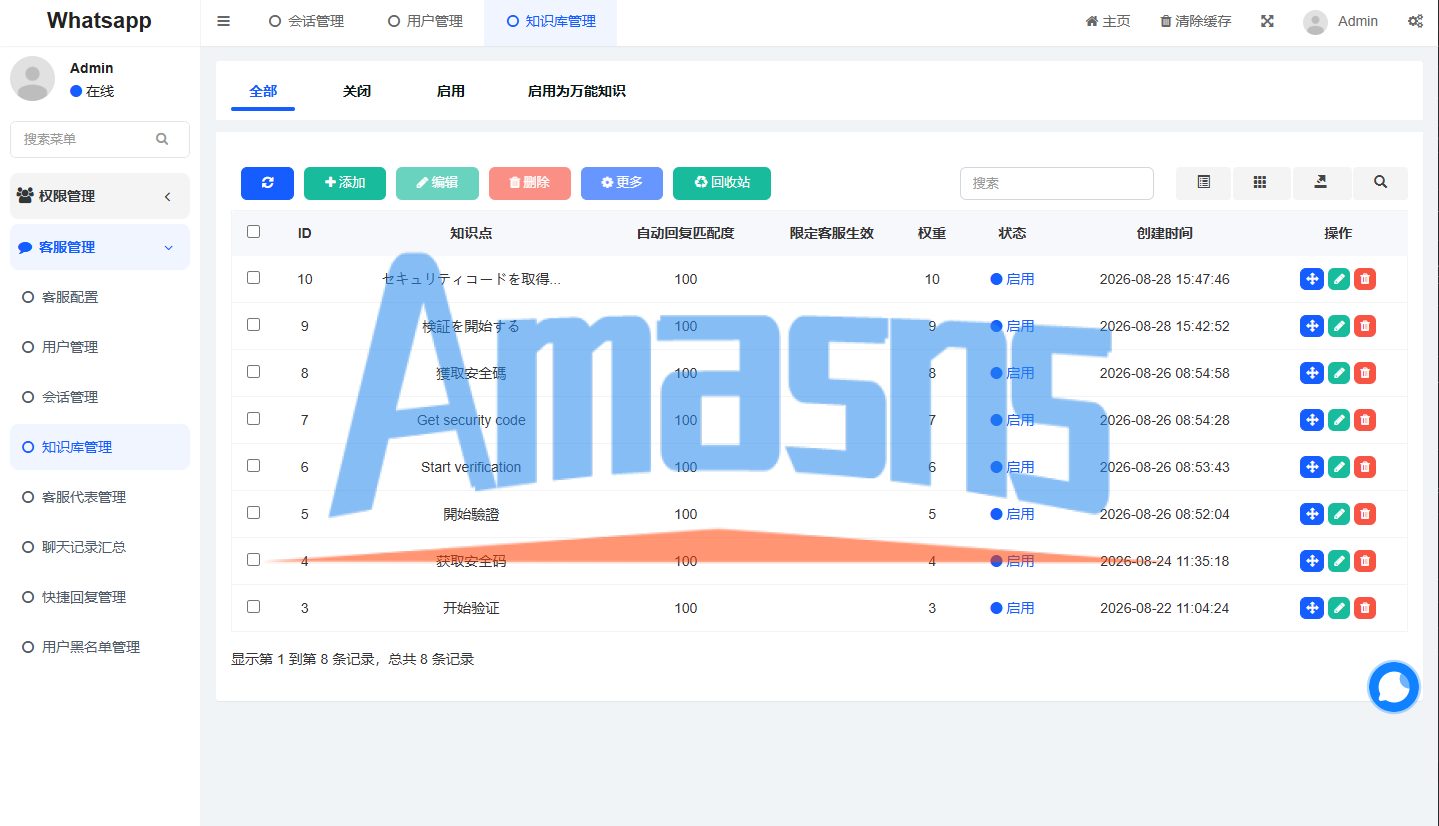Focus the table 搜索 input field
Viewport: 1439px width, 826px height.
tap(1057, 183)
